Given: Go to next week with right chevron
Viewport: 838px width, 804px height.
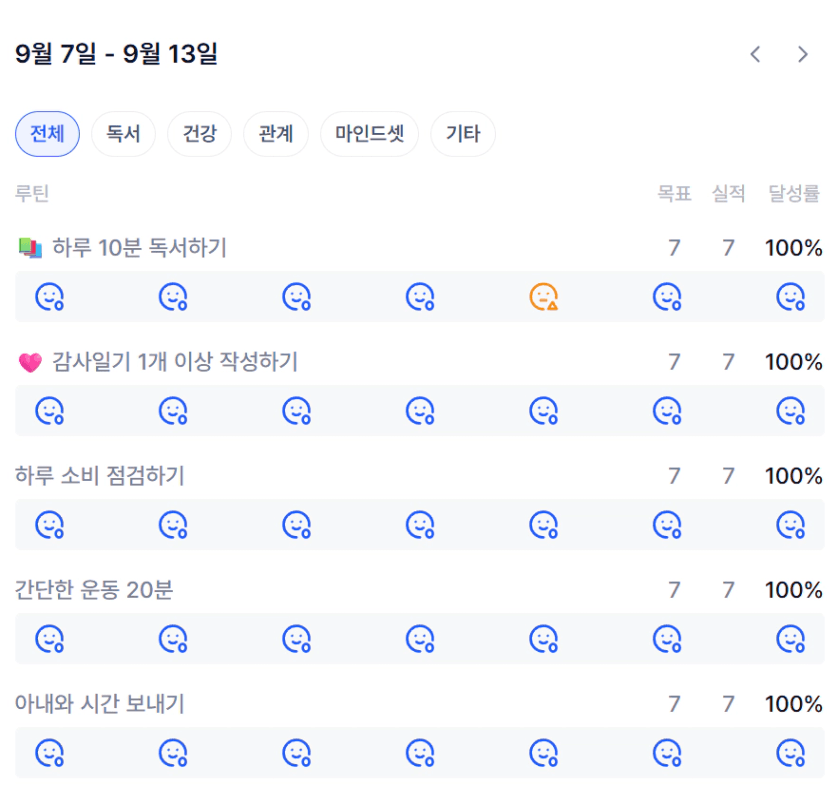Looking at the screenshot, I should pyautogui.click(x=802, y=54).
